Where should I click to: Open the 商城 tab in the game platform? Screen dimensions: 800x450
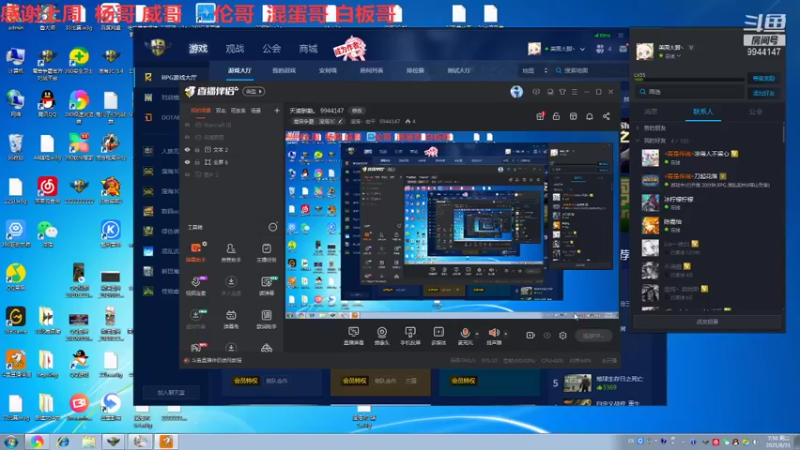click(308, 48)
